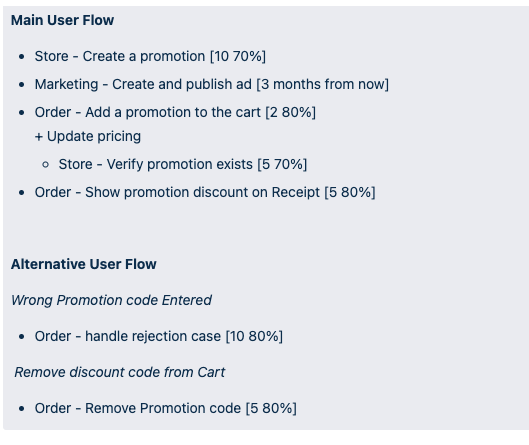Click the Main User Flow heading

pos(62,20)
